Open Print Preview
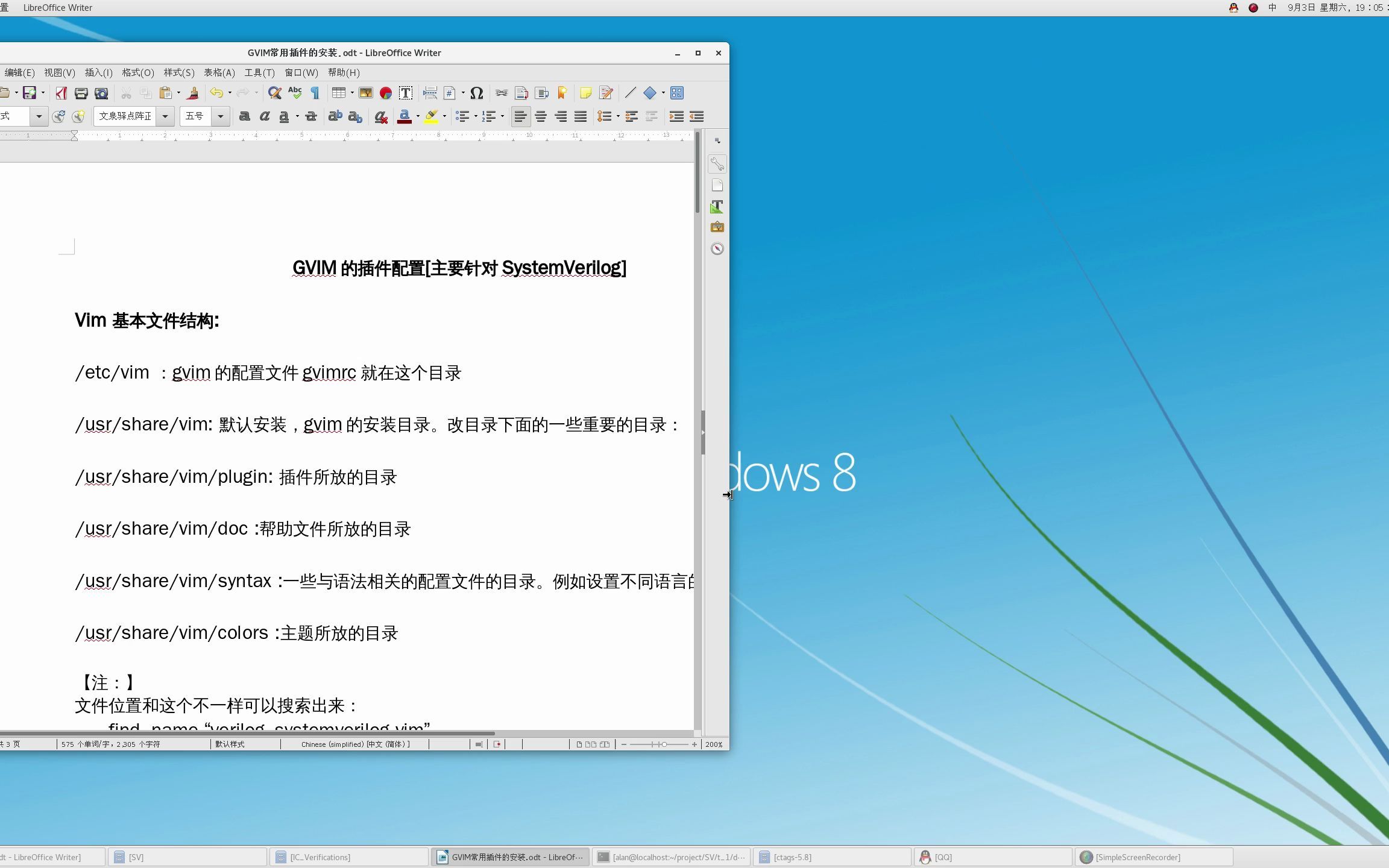 click(101, 93)
